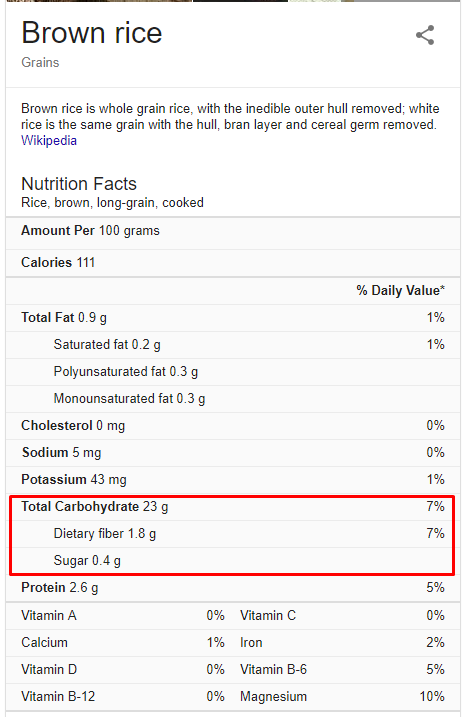This screenshot has width=463, height=717.
Task: Click the Sodium 5 mg row
Action: tap(233, 453)
